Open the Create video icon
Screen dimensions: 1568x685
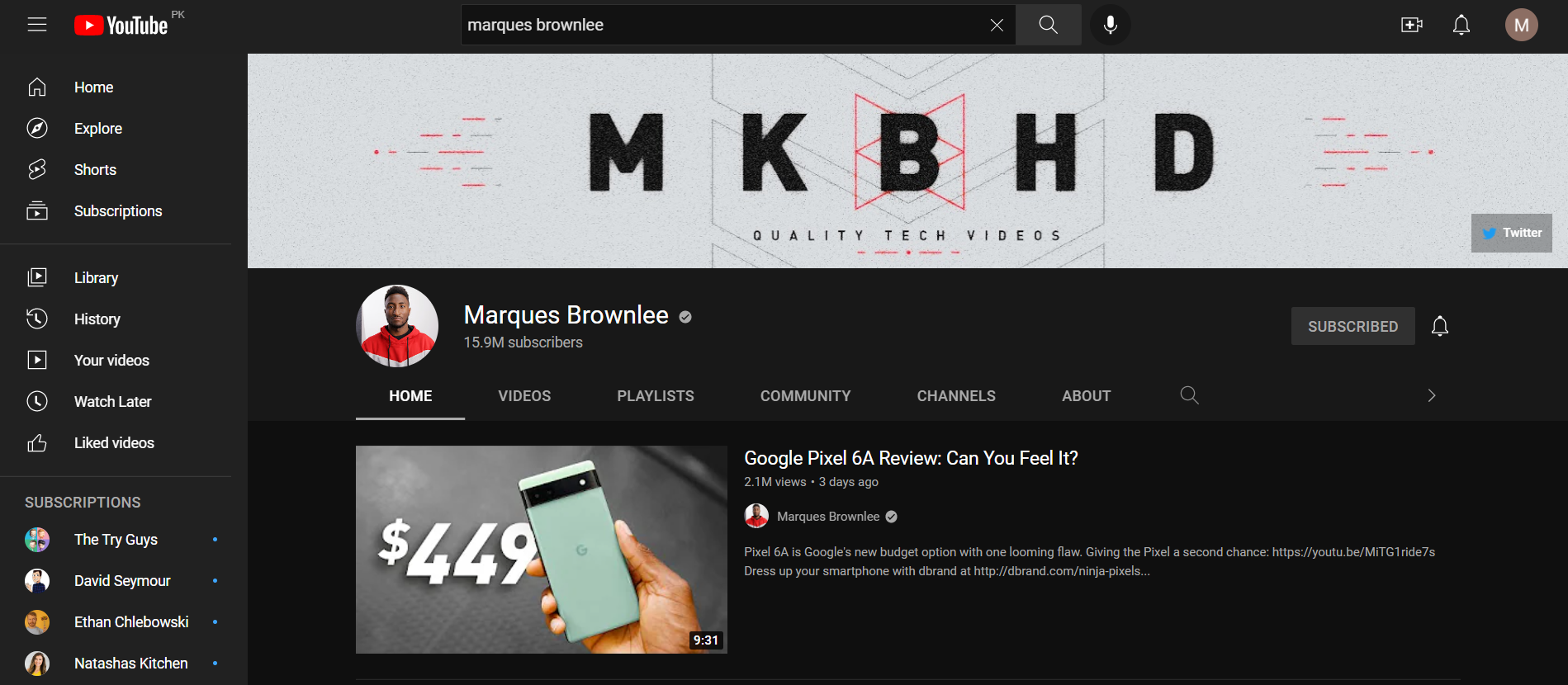[x=1412, y=25]
